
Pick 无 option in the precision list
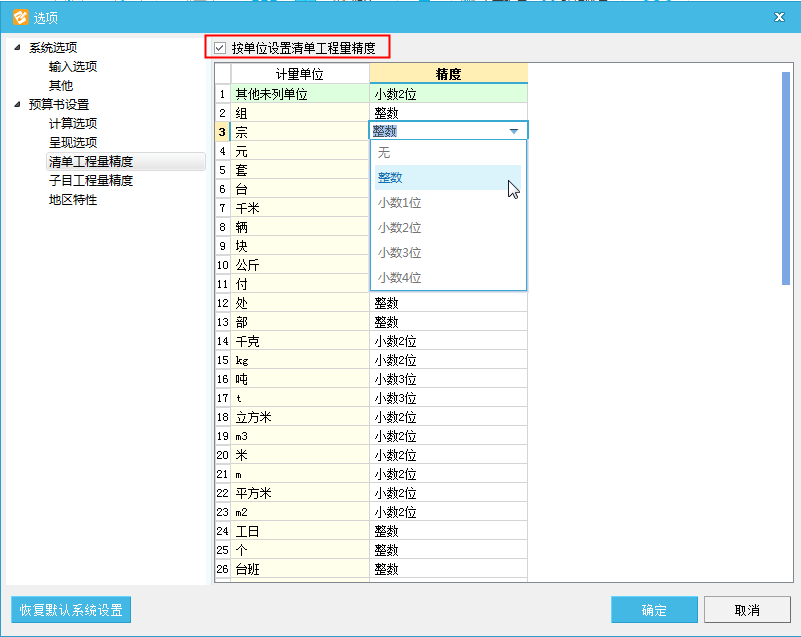coord(385,153)
